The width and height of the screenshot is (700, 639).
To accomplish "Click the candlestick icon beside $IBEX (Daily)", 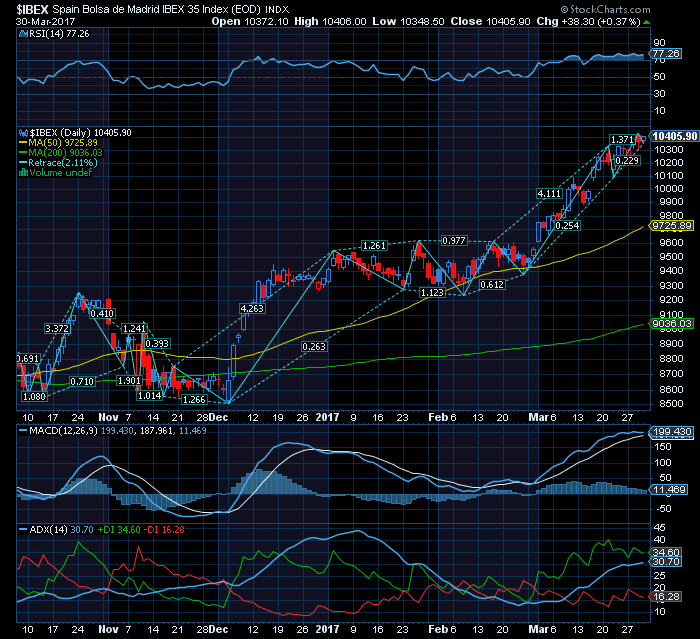I will point(23,133).
